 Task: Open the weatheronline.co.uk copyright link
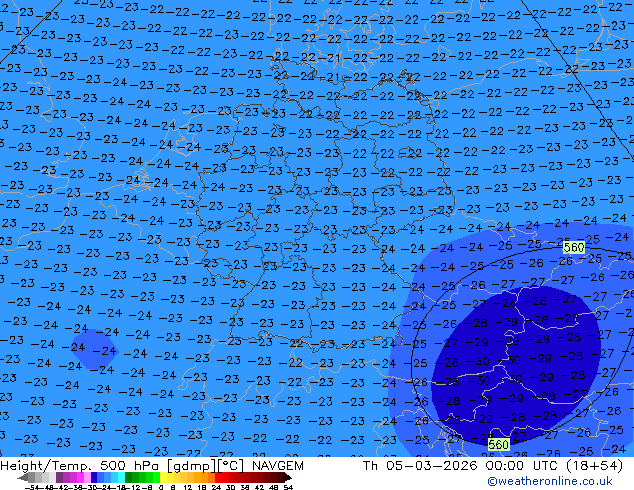coord(550,481)
